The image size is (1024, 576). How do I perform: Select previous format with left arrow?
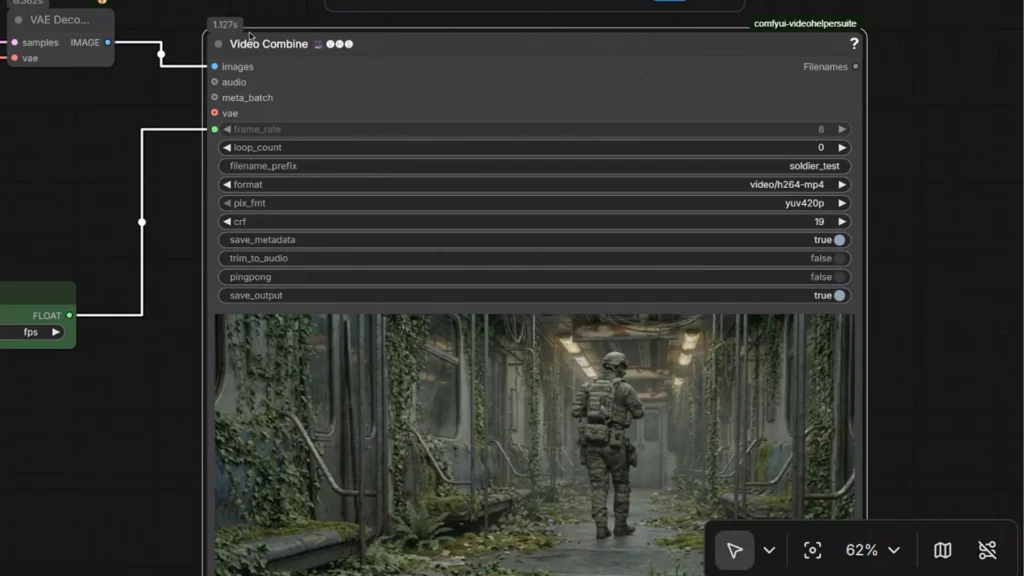[227, 185]
